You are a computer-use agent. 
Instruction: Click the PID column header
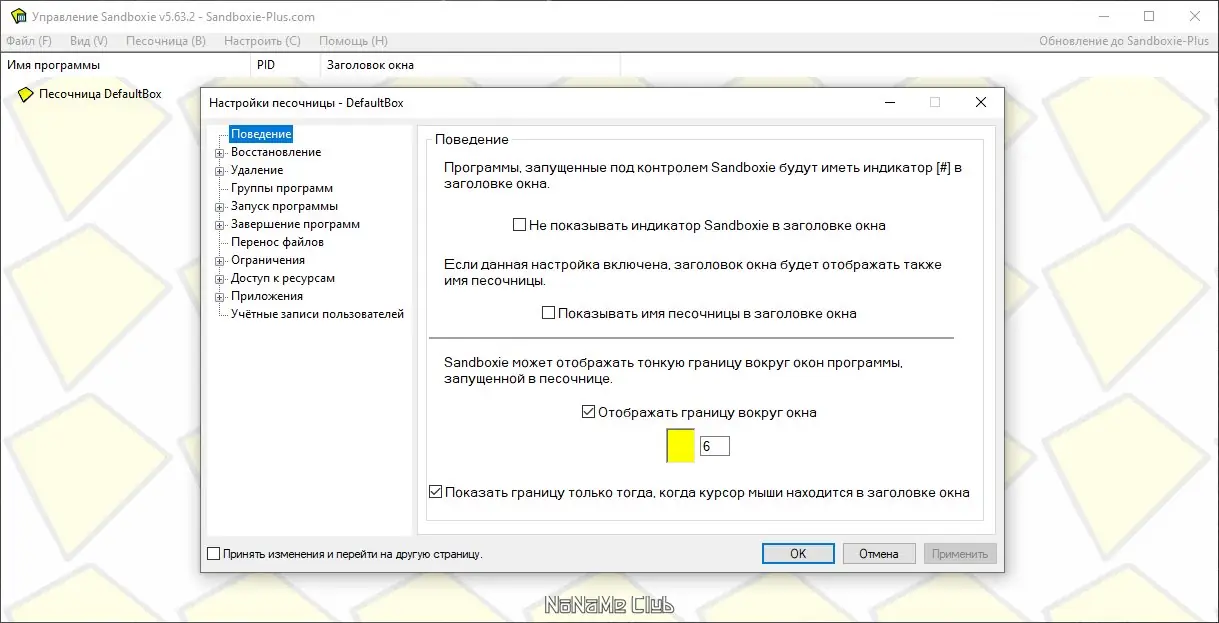(x=285, y=65)
